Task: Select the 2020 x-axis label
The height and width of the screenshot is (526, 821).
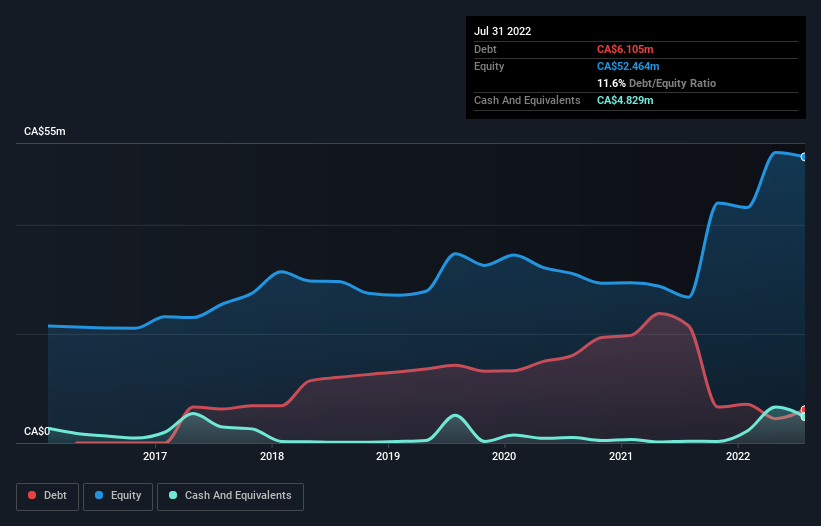Action: [x=504, y=456]
